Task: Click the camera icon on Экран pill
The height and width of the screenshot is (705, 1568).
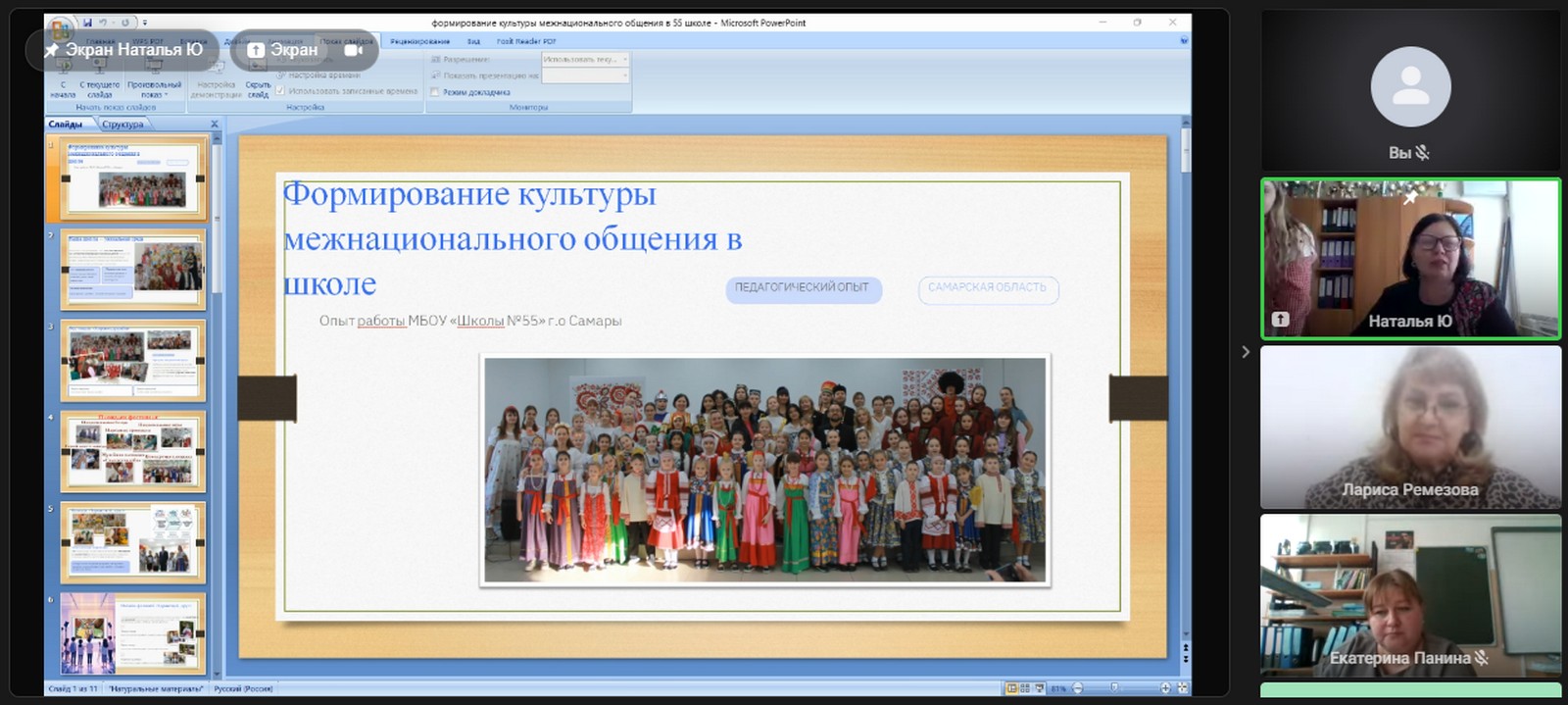Action: 353,50
